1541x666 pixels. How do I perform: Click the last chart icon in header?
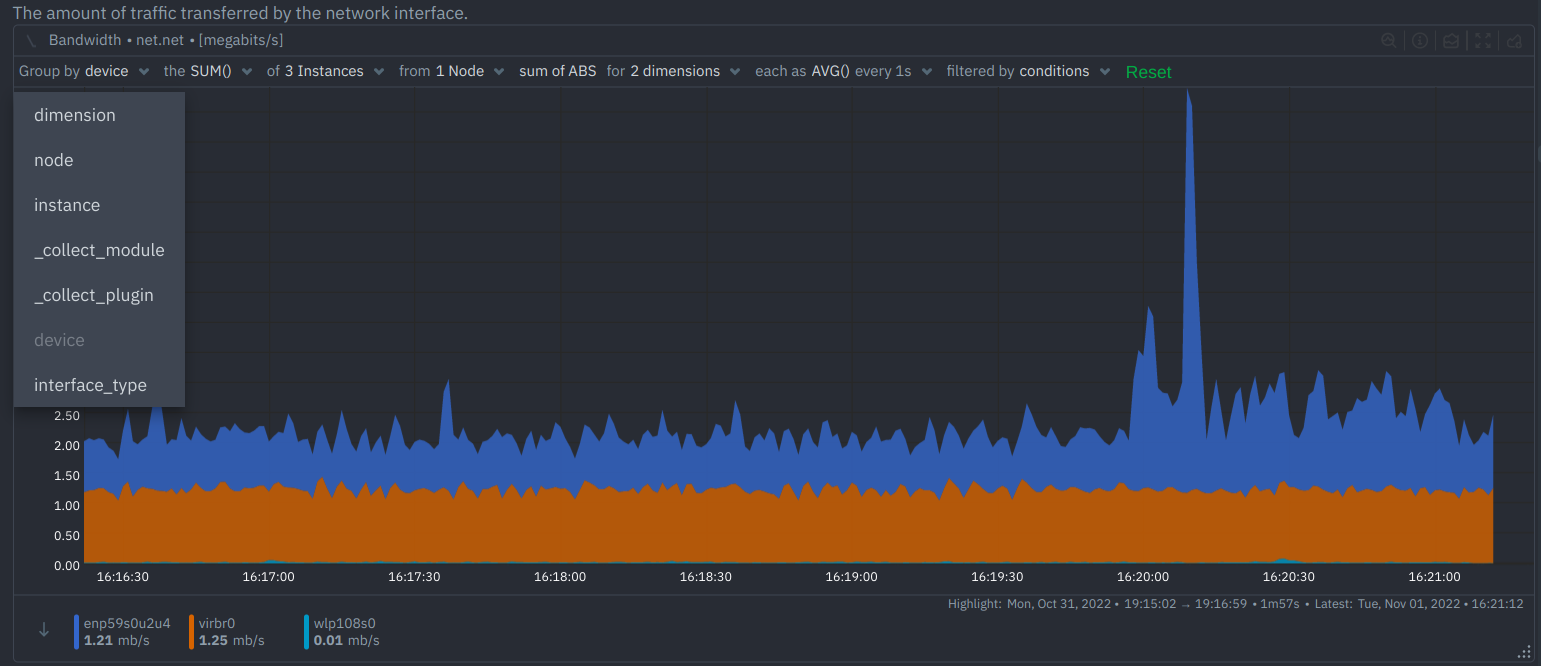(1514, 41)
